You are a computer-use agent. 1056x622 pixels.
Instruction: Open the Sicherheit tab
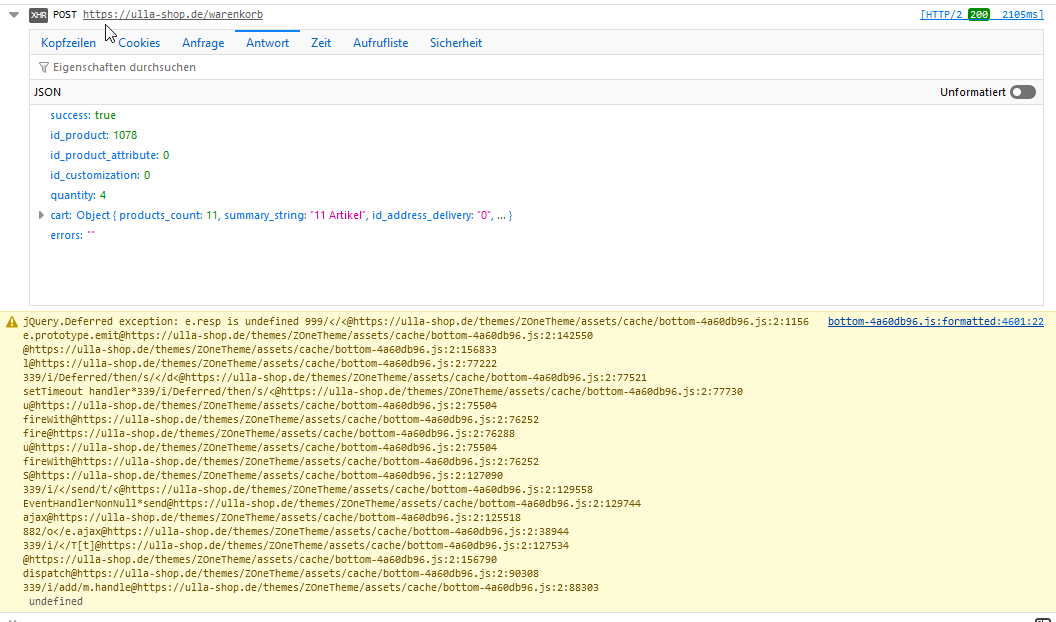click(456, 43)
